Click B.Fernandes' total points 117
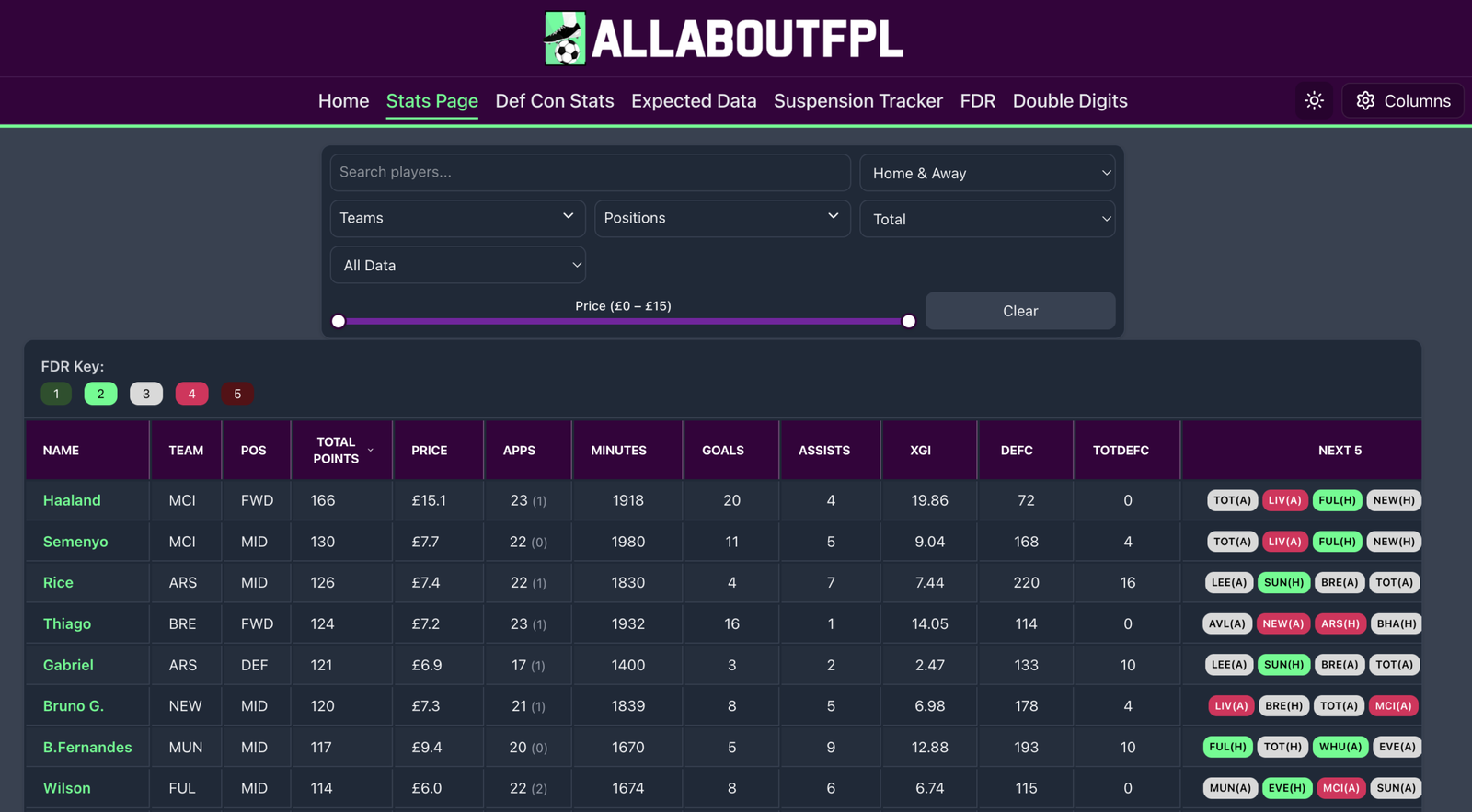This screenshot has width=1472, height=812. (x=321, y=747)
